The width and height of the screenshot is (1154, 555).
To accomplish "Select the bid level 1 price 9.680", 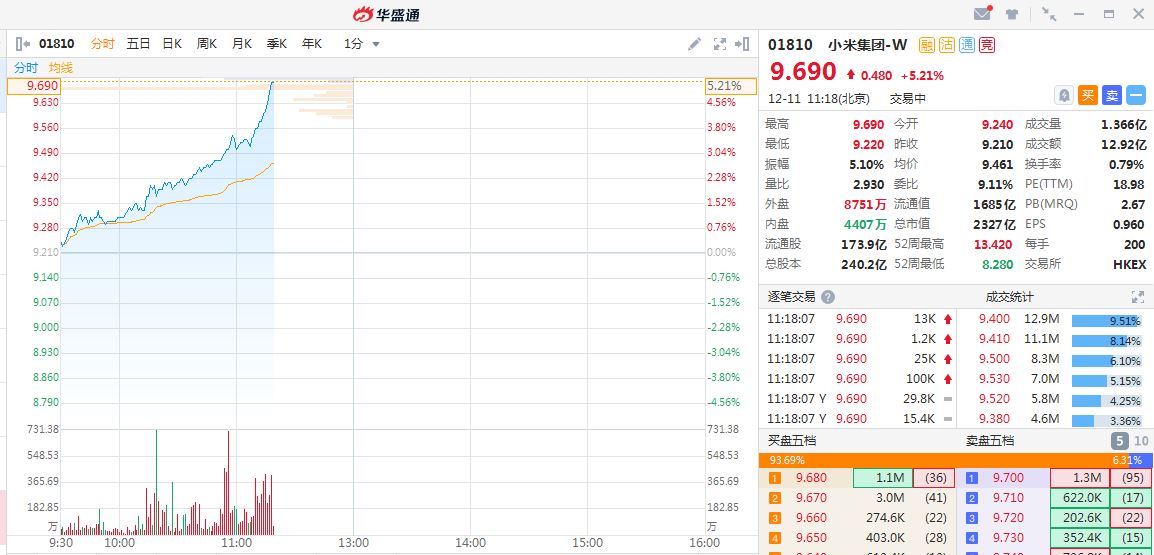I will click(812, 478).
